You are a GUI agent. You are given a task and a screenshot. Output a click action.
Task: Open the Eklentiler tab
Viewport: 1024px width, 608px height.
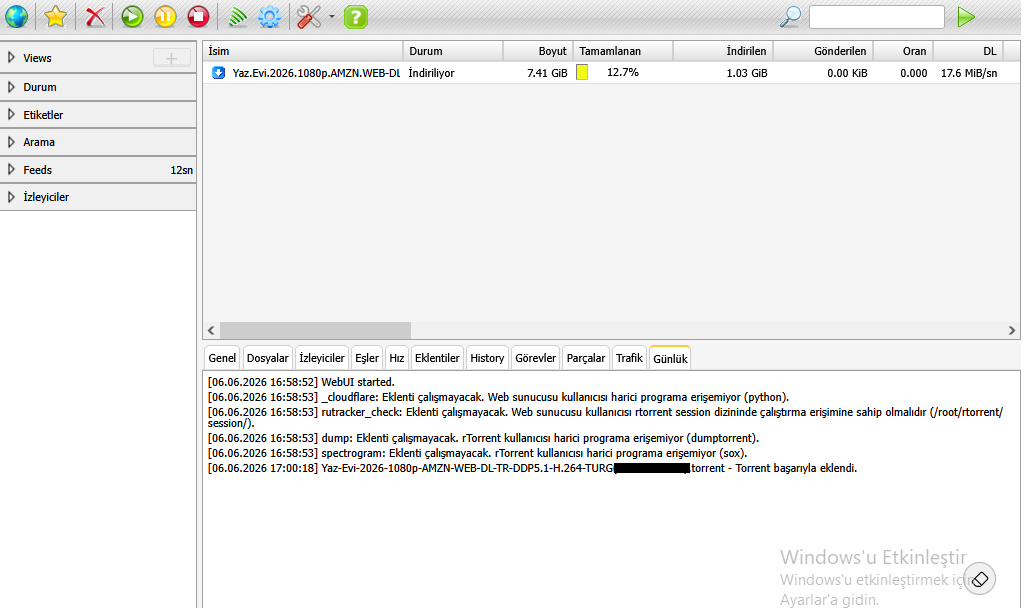pos(437,358)
